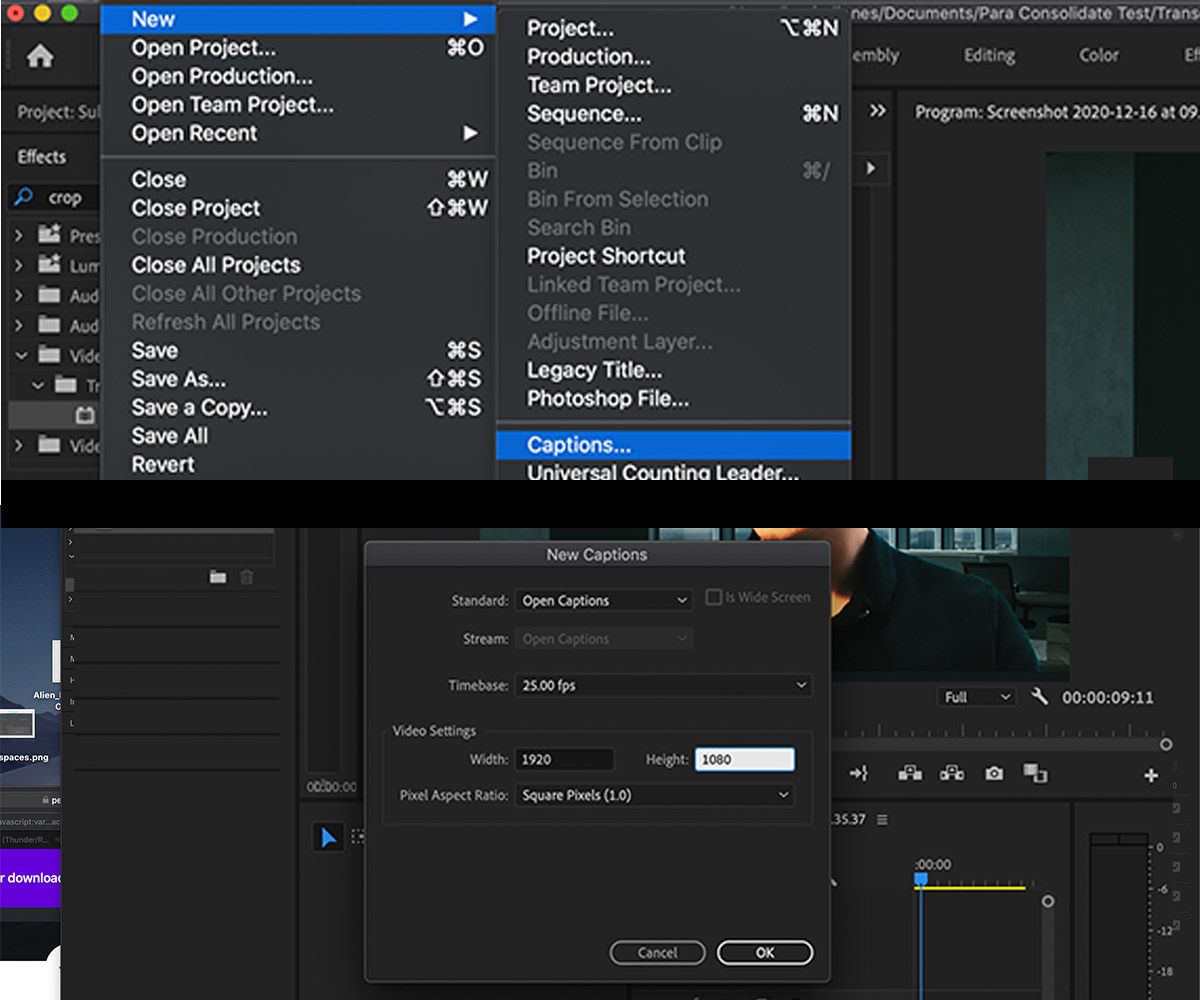Open the Standard Open Captions dropdown

tap(604, 601)
